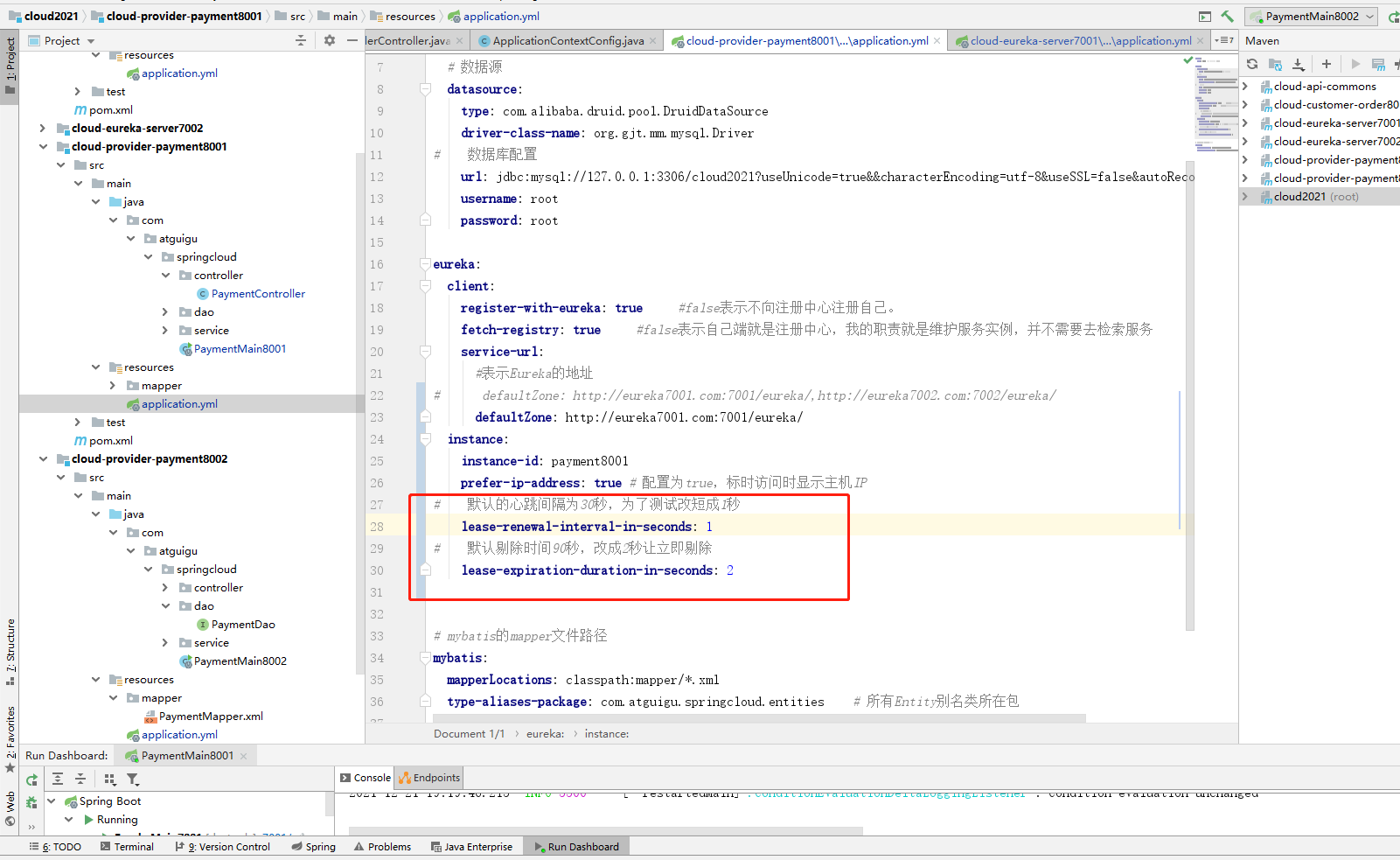The image size is (1400, 860).
Task: Collapse Spring Boot node in Run Dashboard
Action: point(52,801)
